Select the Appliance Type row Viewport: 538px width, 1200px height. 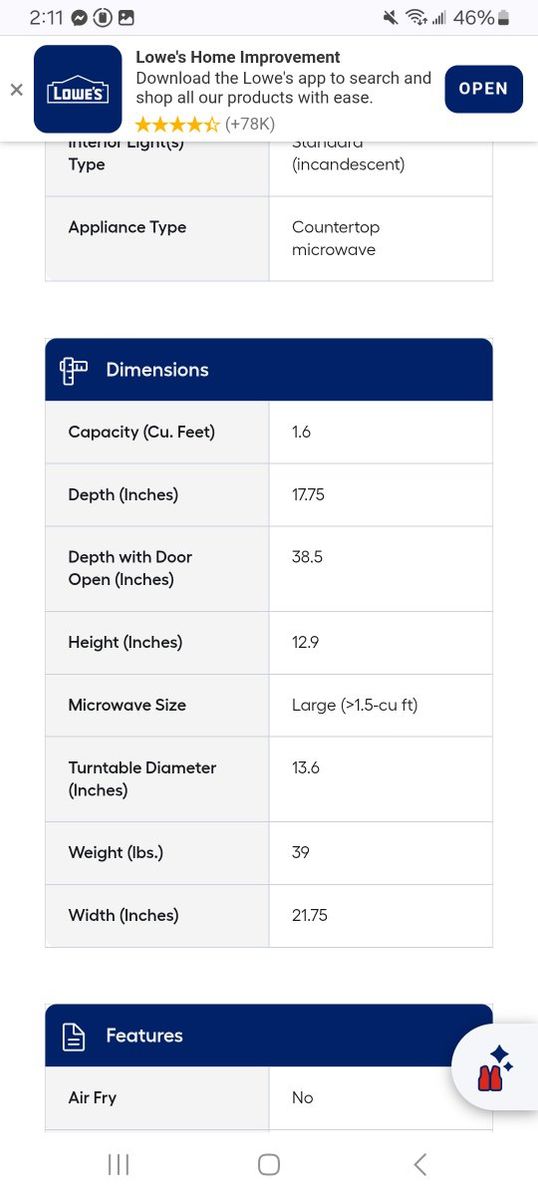click(x=269, y=239)
